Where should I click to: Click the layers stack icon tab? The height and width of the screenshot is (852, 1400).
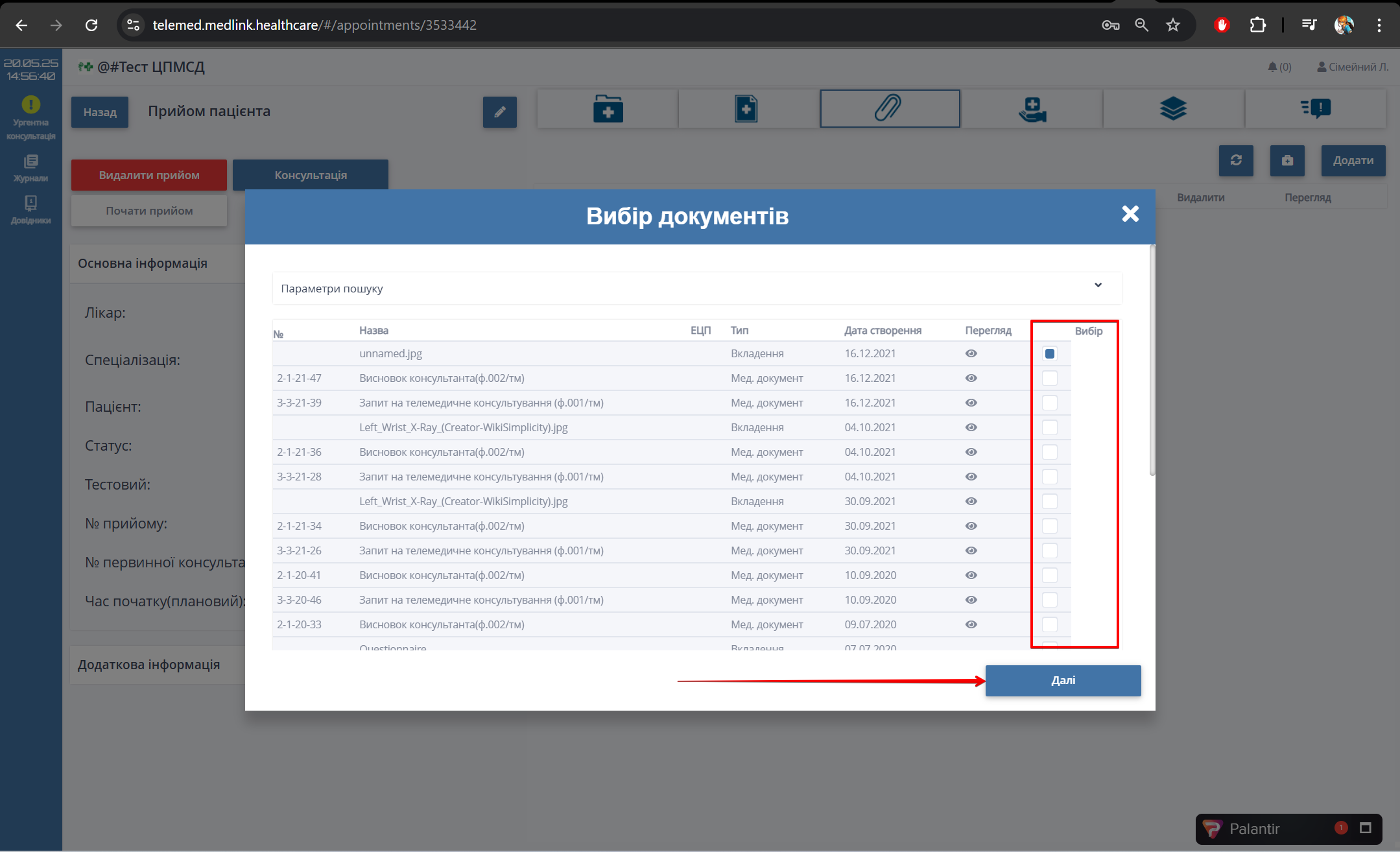1173,109
